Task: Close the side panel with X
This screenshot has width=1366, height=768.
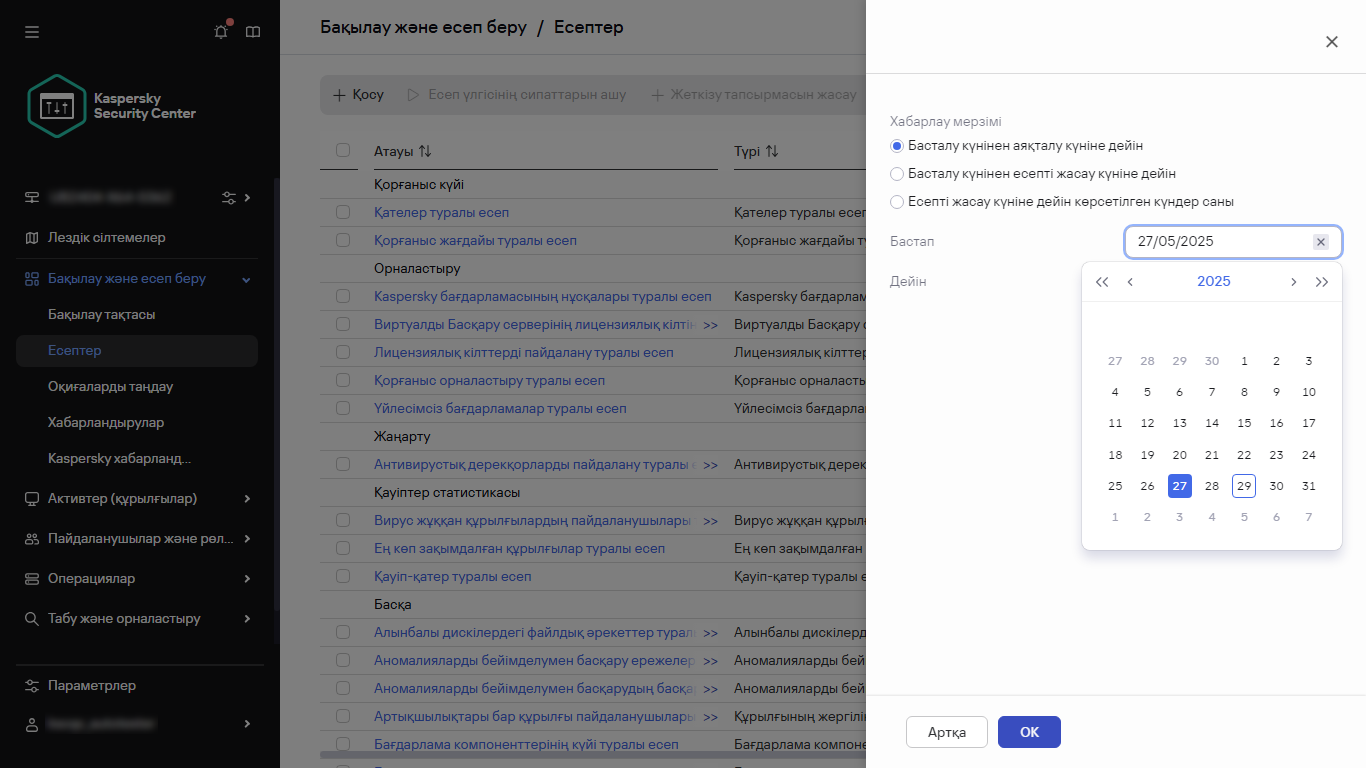Action: coord(1331,42)
